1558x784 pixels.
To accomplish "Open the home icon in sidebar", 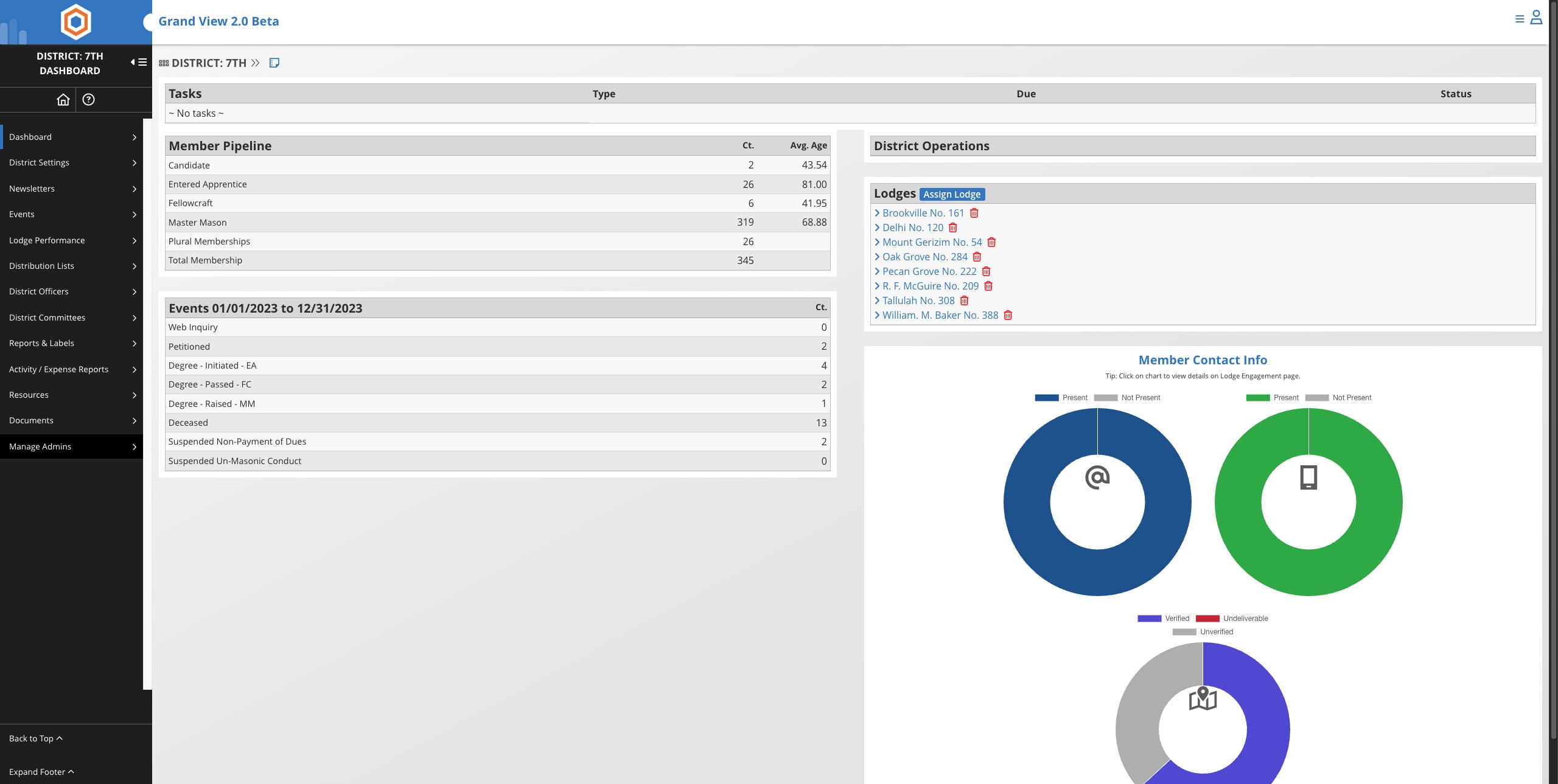I will coord(63,100).
